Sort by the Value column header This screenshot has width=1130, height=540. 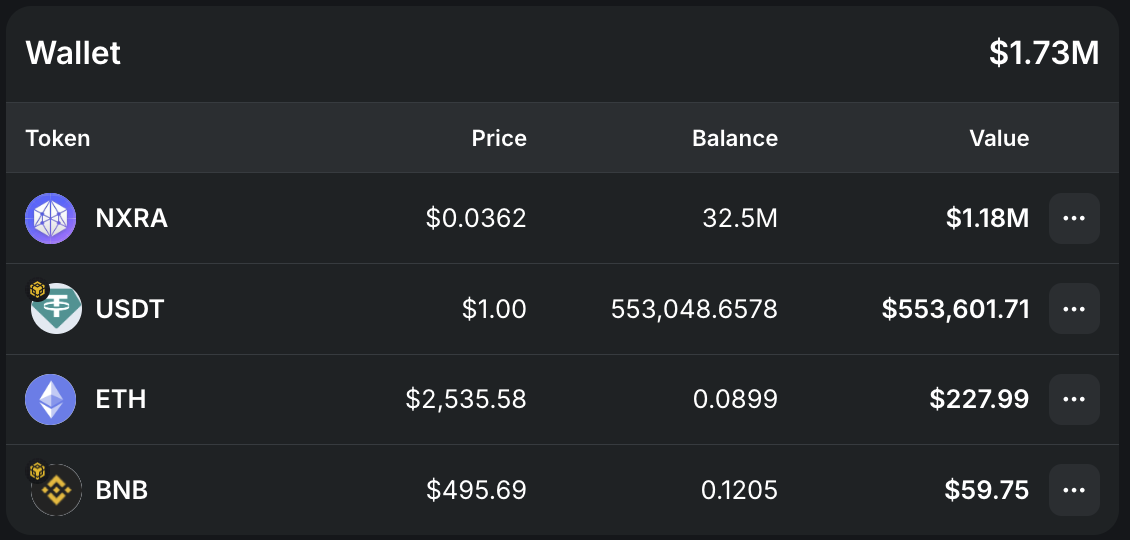(999, 138)
